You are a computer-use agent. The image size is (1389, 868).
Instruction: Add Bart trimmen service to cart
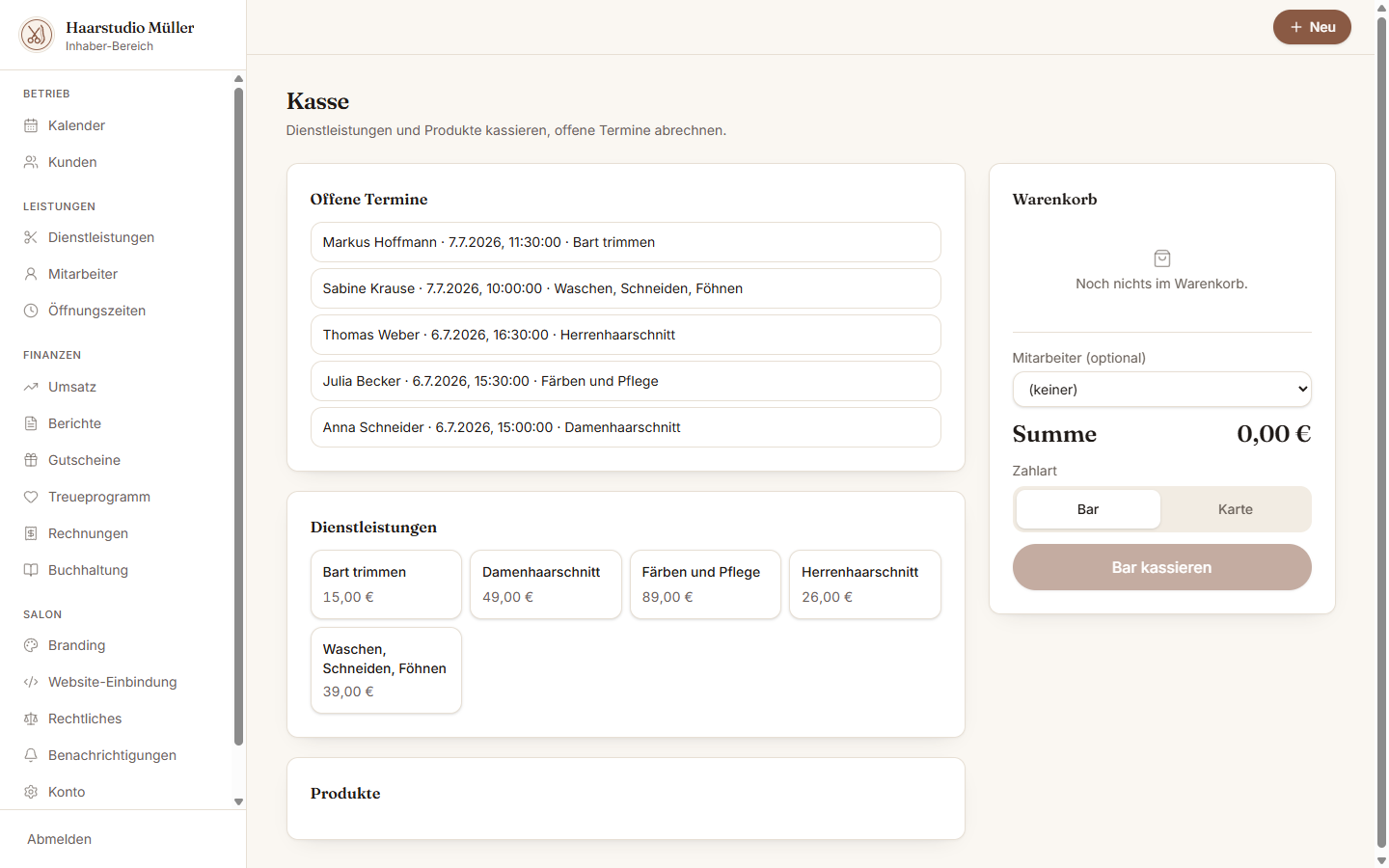pos(386,584)
